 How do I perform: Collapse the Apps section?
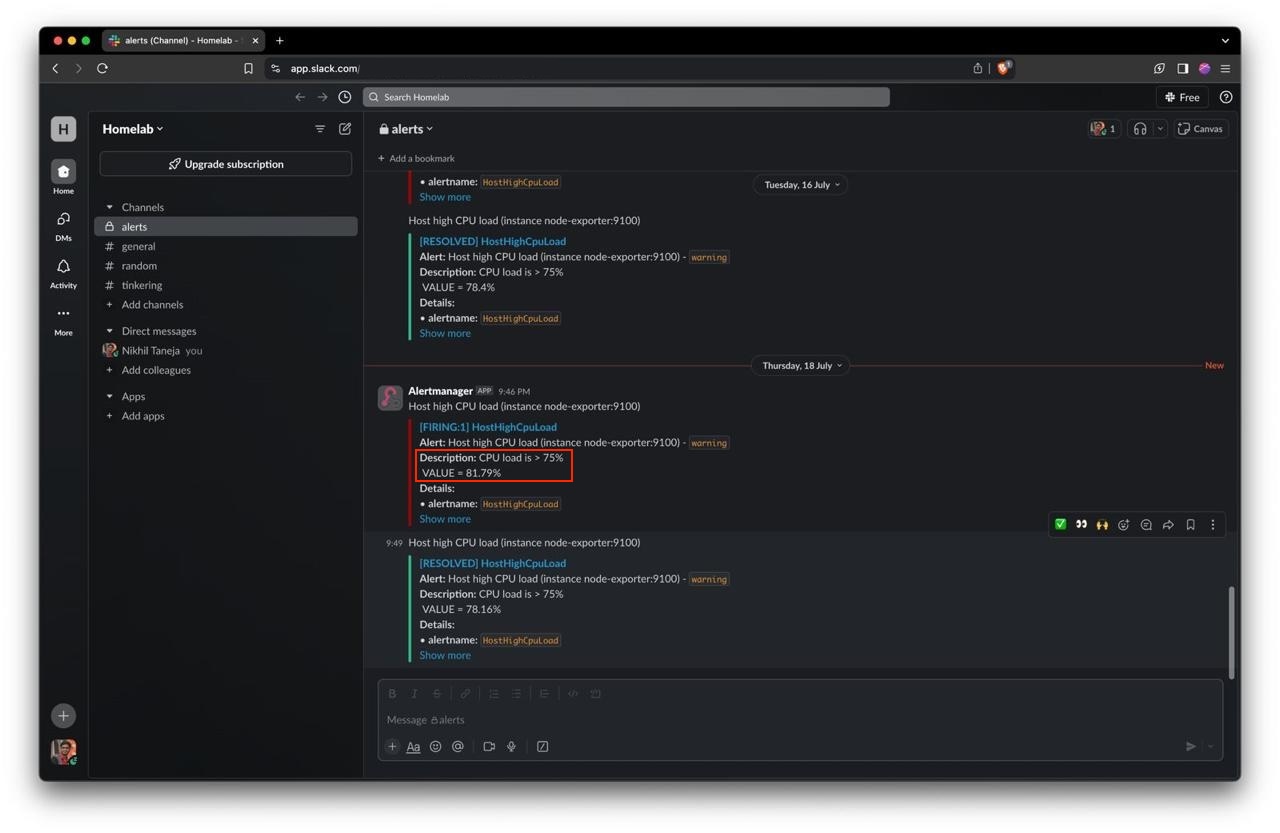click(x=110, y=396)
